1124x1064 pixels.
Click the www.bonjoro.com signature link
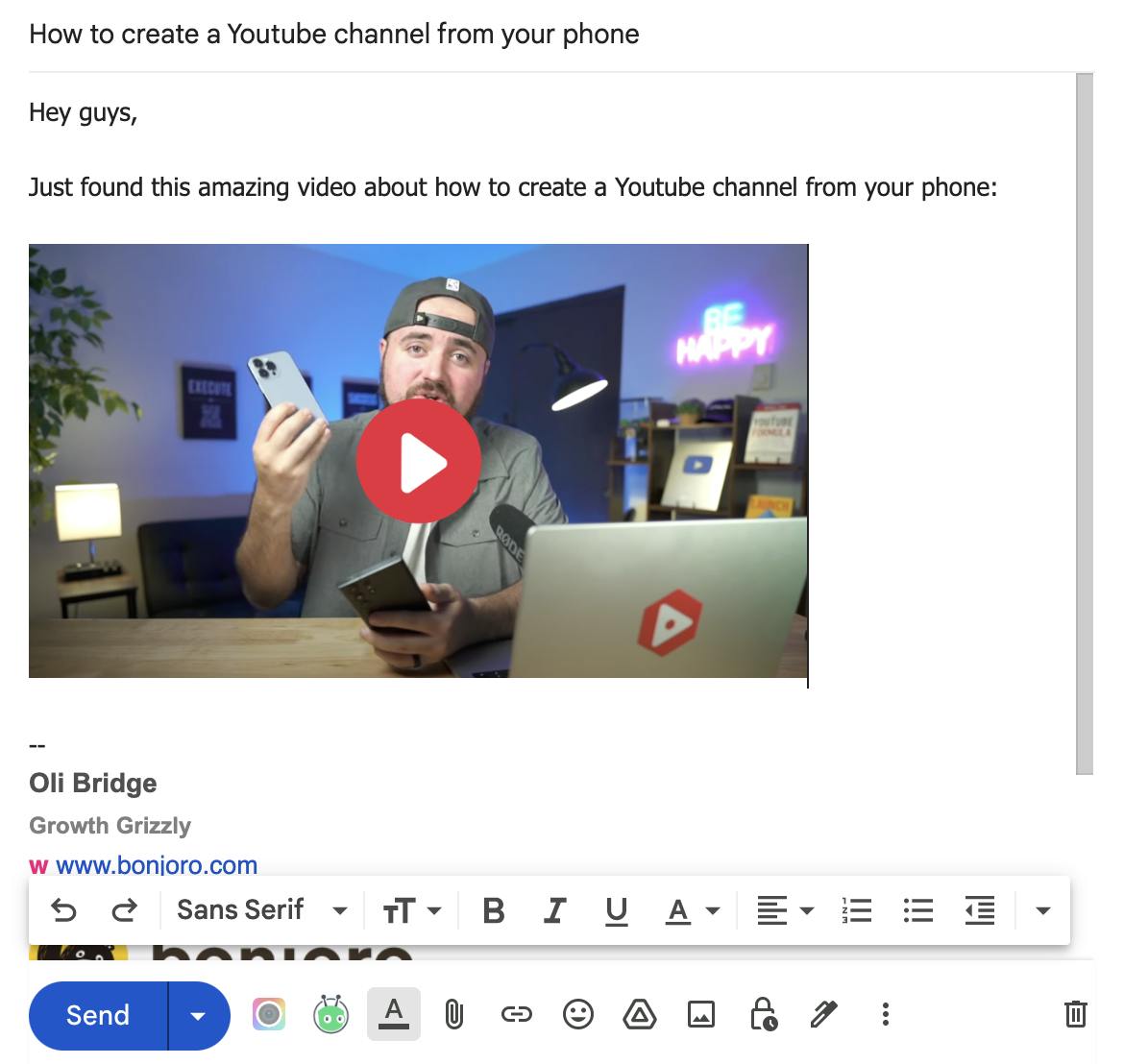point(157,865)
